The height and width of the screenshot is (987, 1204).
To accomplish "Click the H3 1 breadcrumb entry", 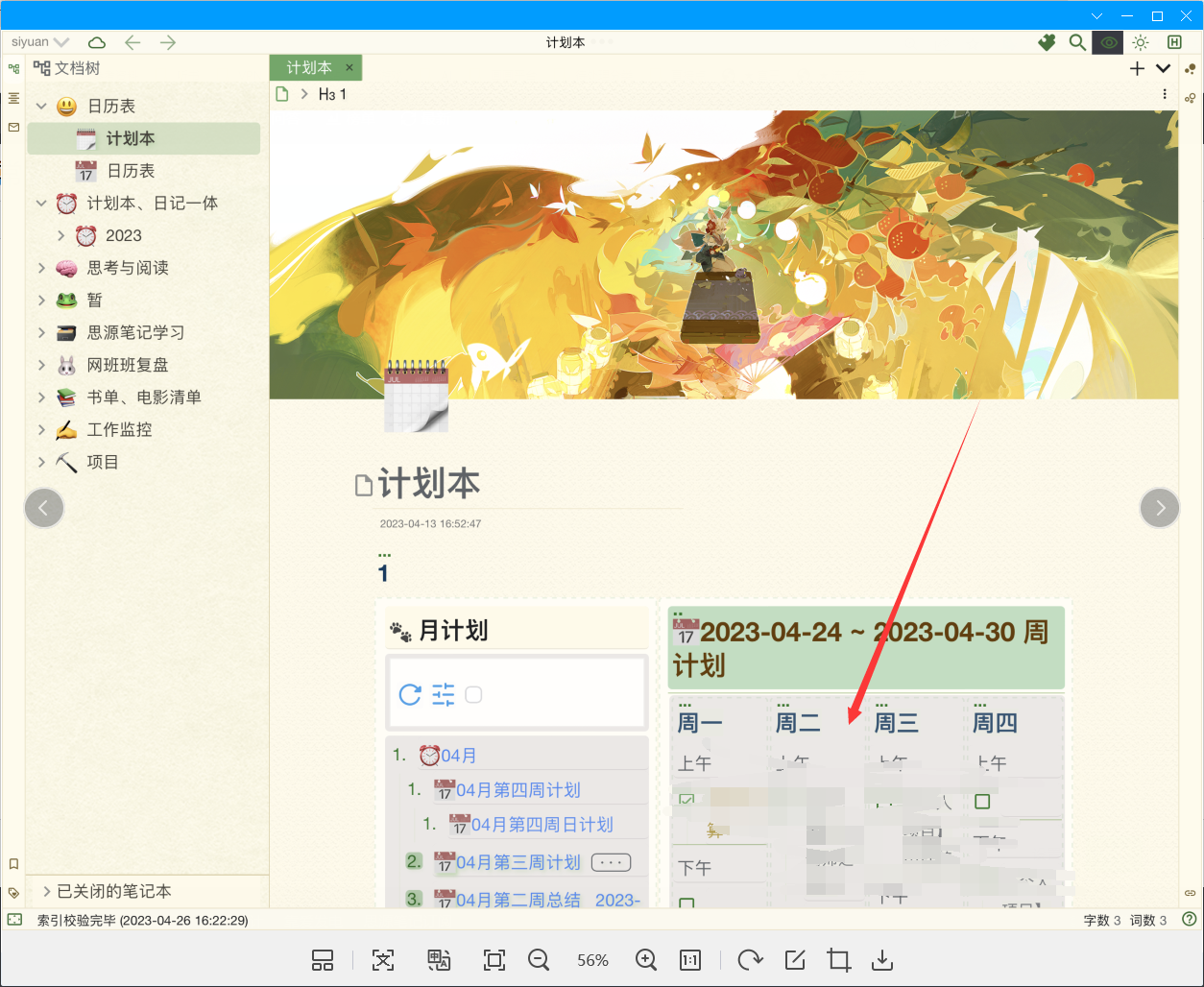I will pos(332,94).
